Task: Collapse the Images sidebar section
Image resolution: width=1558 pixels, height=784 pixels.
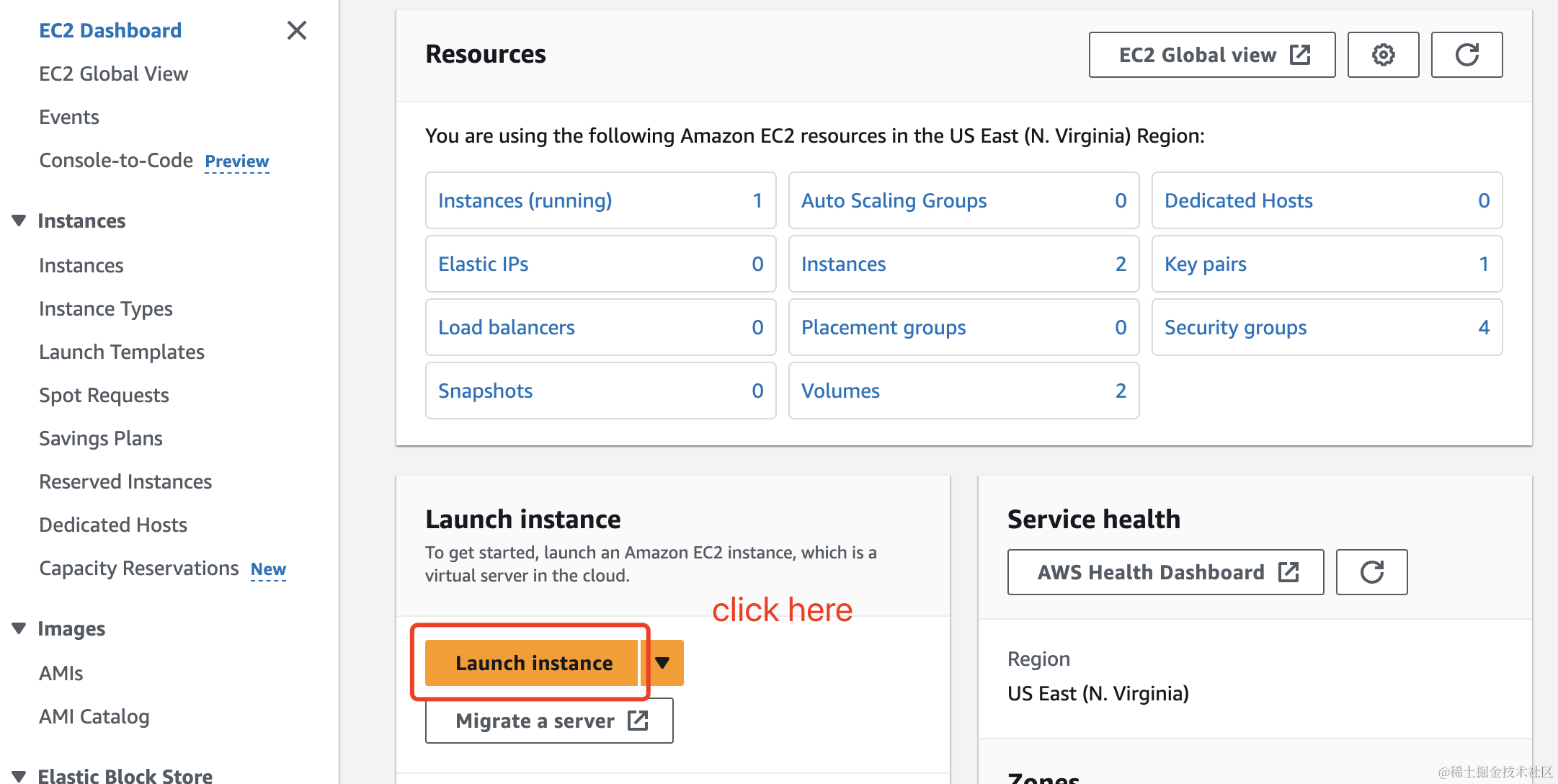Action: (x=19, y=628)
